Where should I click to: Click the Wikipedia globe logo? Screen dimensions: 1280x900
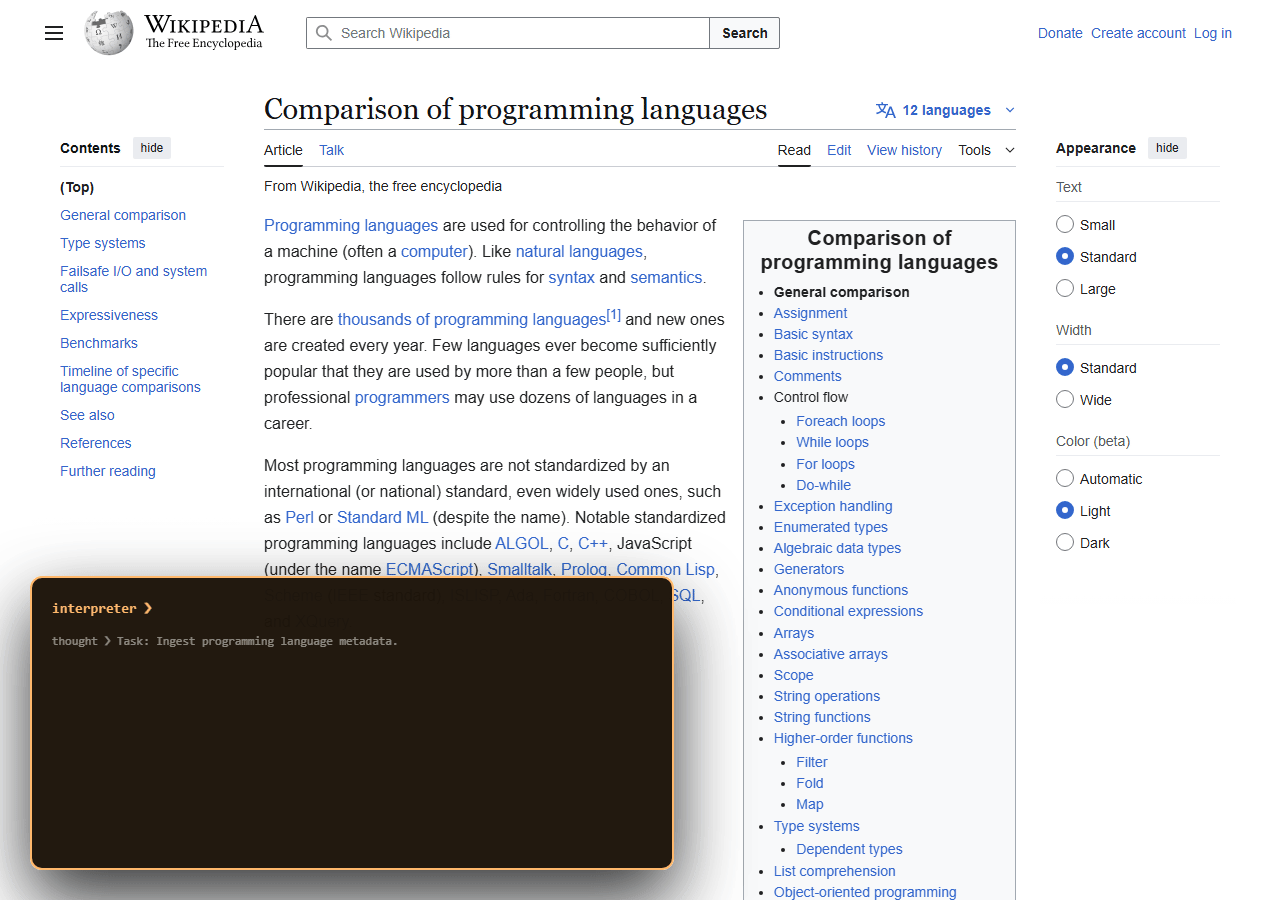109,33
